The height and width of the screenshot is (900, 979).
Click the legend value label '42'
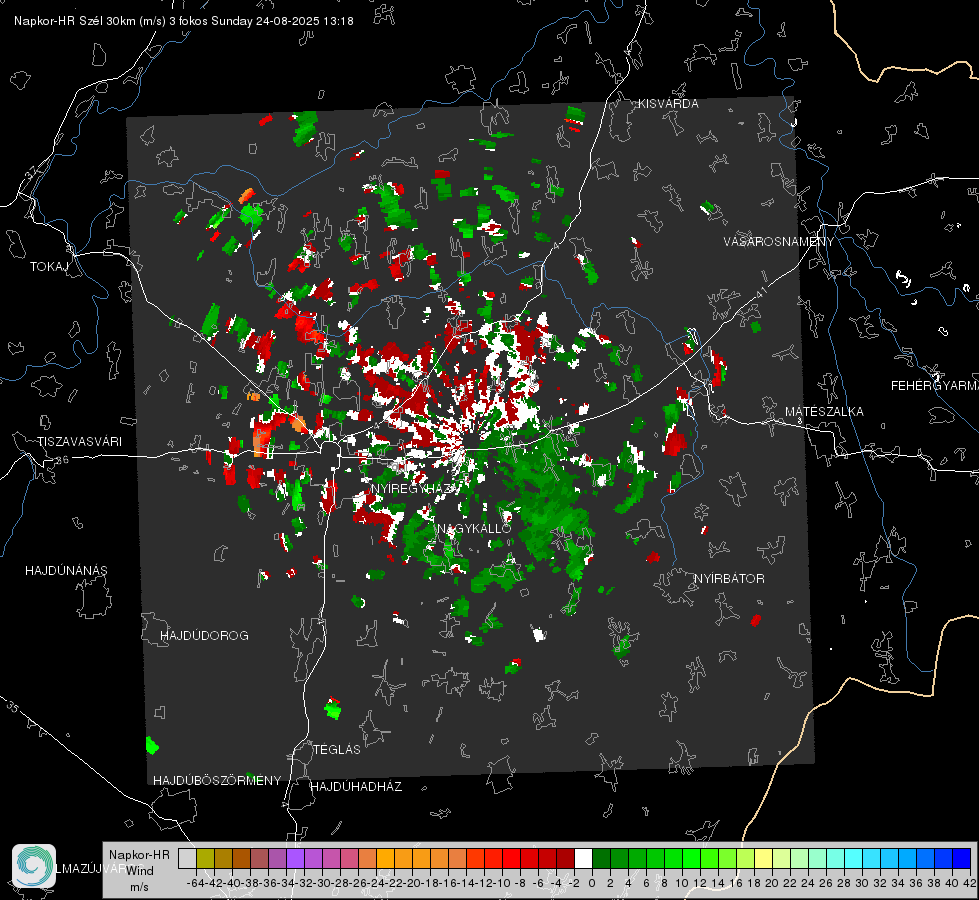[970, 884]
